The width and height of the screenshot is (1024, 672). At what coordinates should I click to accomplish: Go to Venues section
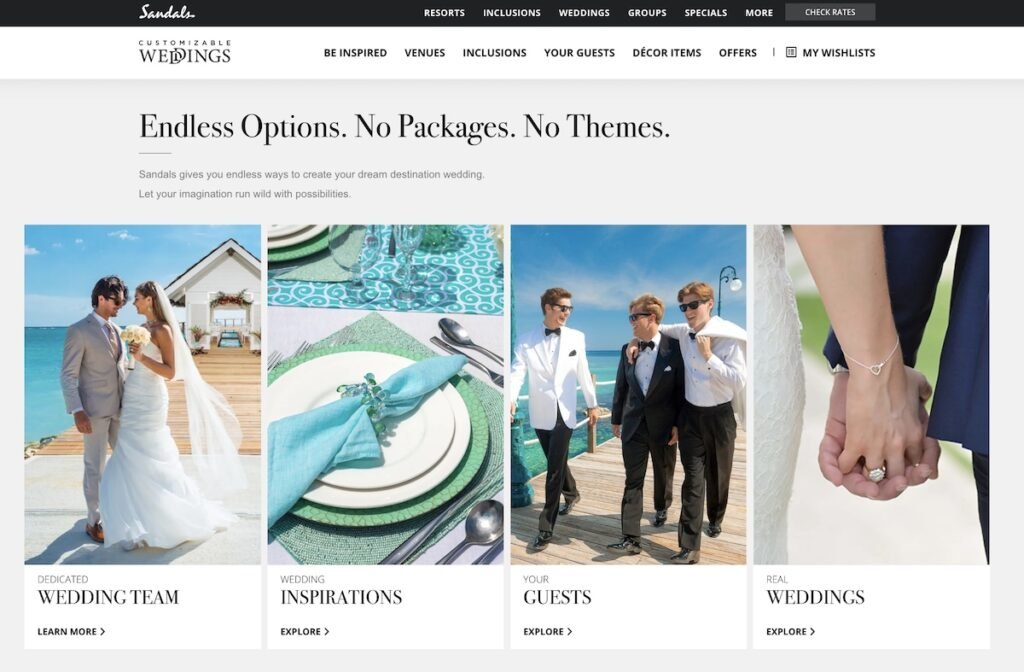(424, 53)
